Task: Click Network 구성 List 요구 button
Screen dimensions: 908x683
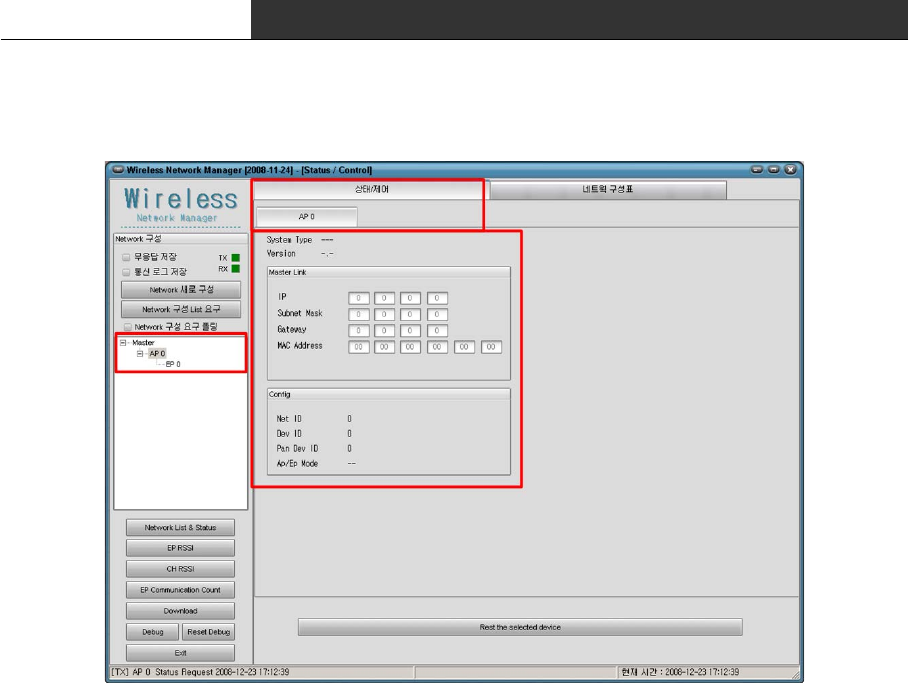Action: (x=181, y=309)
